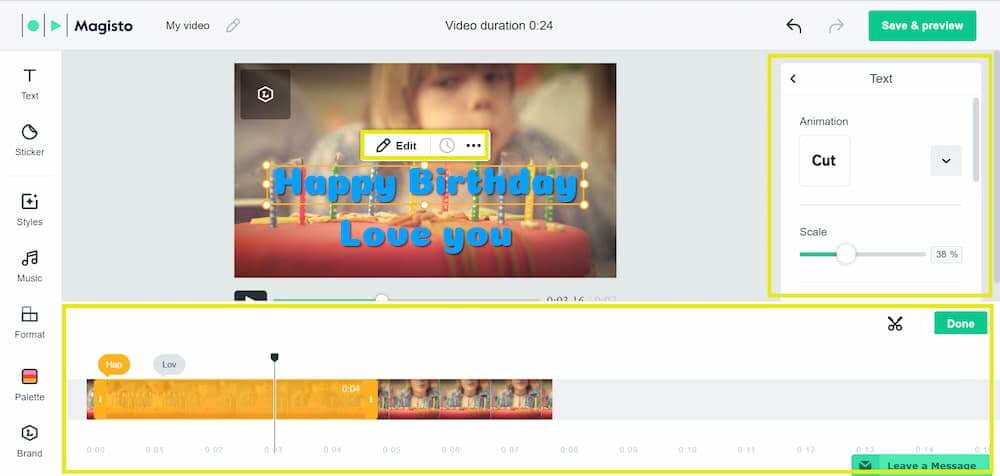Viewport: 1000px width, 476px height.
Task: Click Edit on the text overlay
Action: [x=396, y=146]
